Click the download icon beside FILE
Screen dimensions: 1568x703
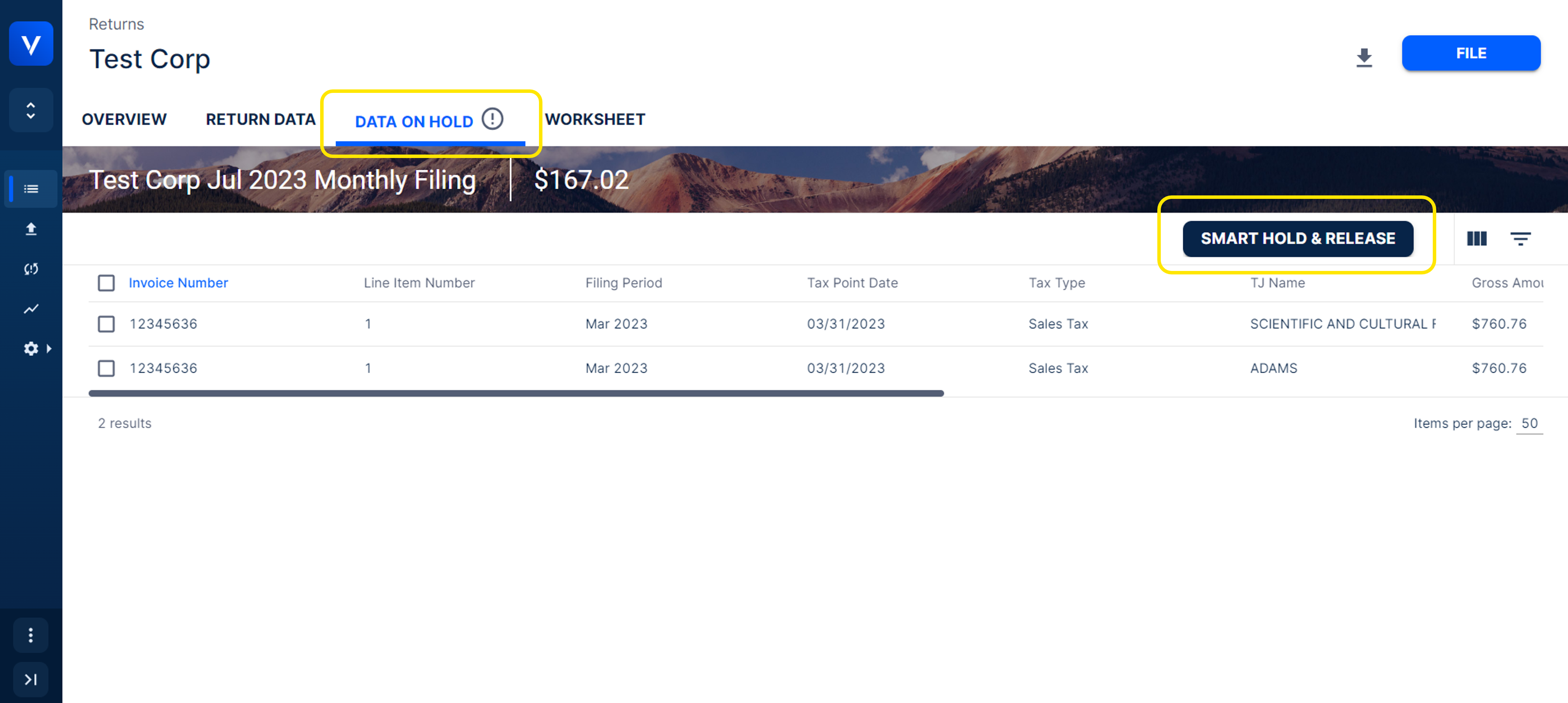click(1364, 57)
